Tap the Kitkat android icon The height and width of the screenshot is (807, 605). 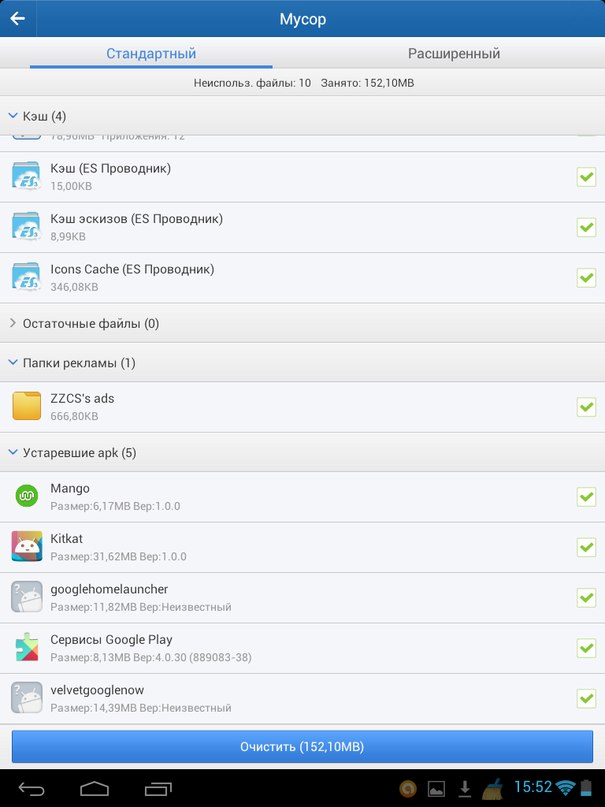[27, 547]
